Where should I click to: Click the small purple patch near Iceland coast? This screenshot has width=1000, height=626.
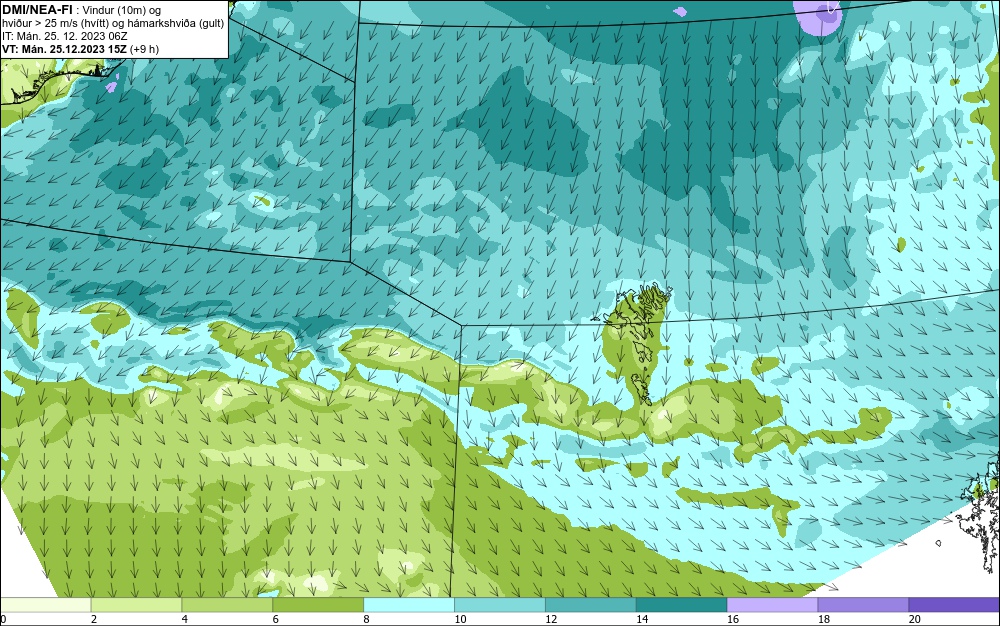pos(112,86)
